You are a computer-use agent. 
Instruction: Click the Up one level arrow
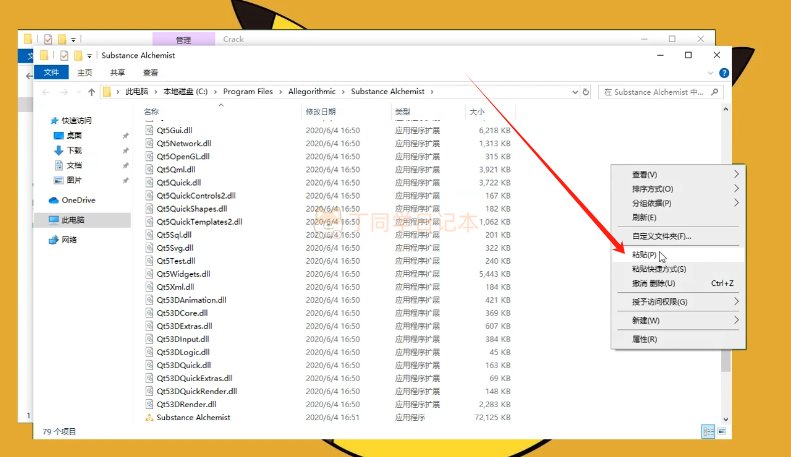[x=92, y=92]
